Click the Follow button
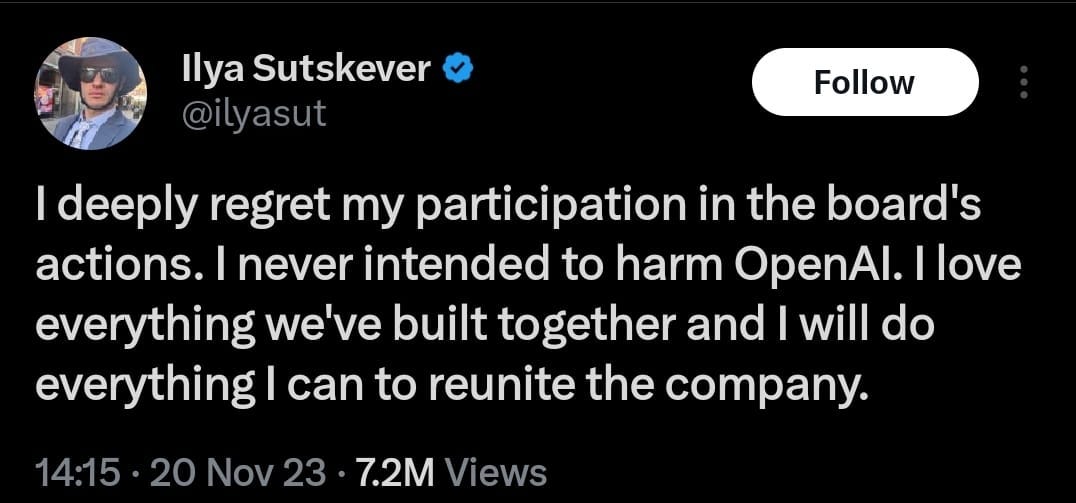The width and height of the screenshot is (1076, 503). 864,82
